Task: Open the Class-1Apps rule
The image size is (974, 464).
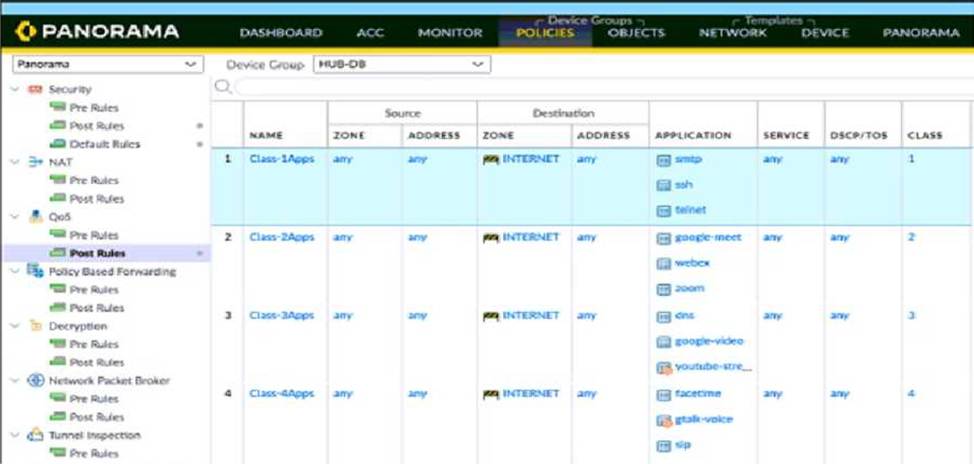Action: pos(282,159)
